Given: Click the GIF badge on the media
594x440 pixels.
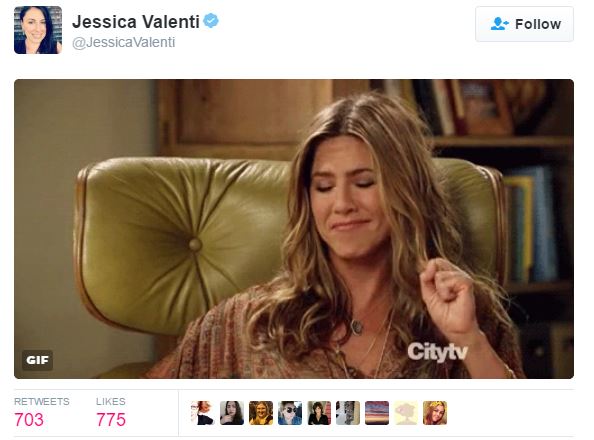Looking at the screenshot, I should pos(38,360).
